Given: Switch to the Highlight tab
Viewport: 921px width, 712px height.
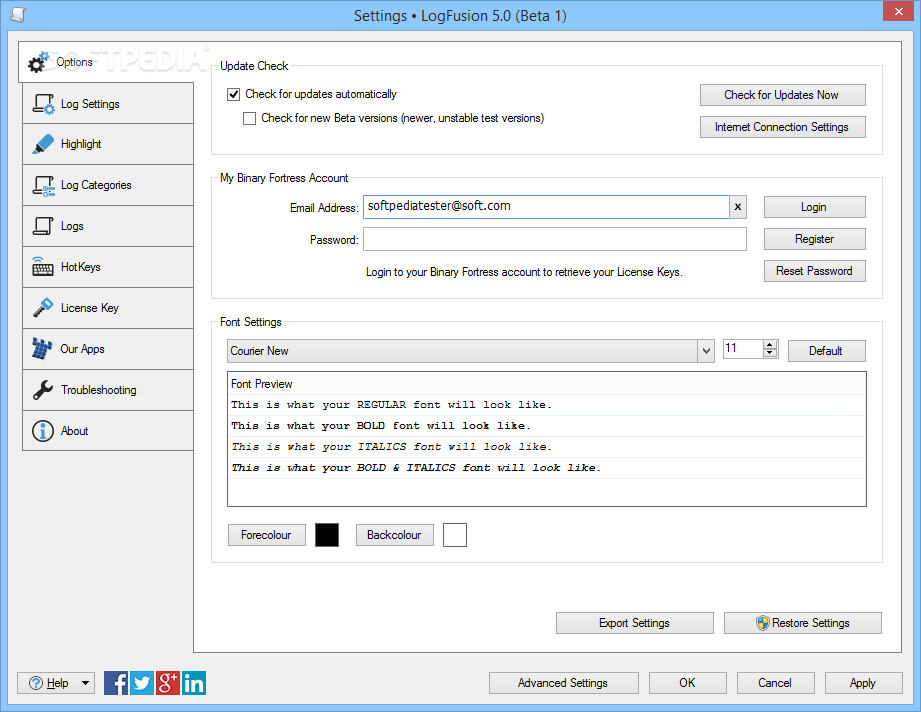Looking at the screenshot, I should pyautogui.click(x=108, y=145).
